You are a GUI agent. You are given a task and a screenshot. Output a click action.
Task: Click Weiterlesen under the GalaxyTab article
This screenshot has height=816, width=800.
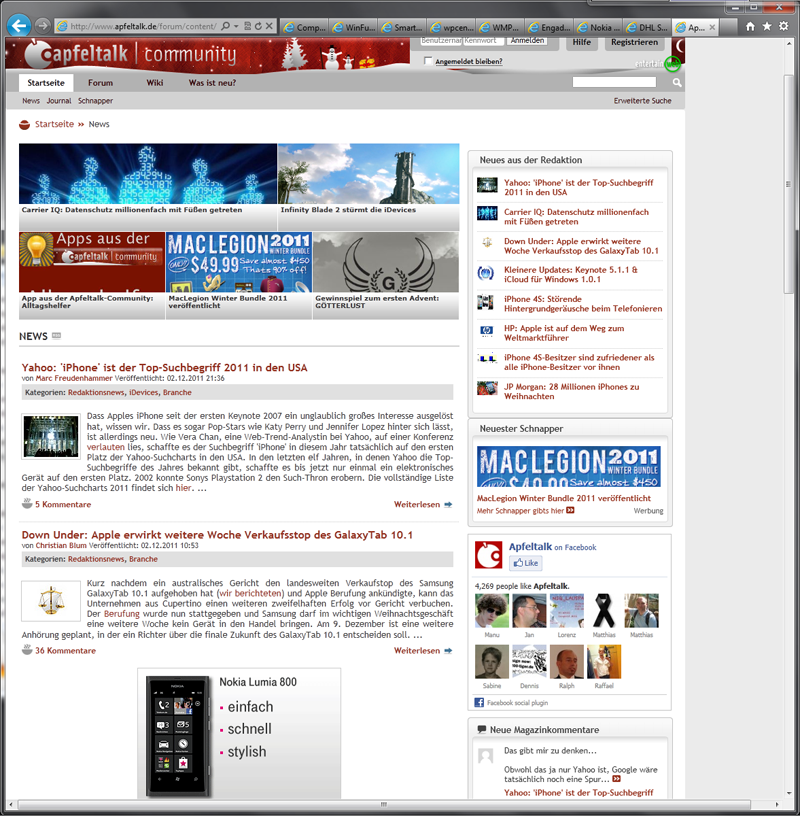[x=417, y=651]
